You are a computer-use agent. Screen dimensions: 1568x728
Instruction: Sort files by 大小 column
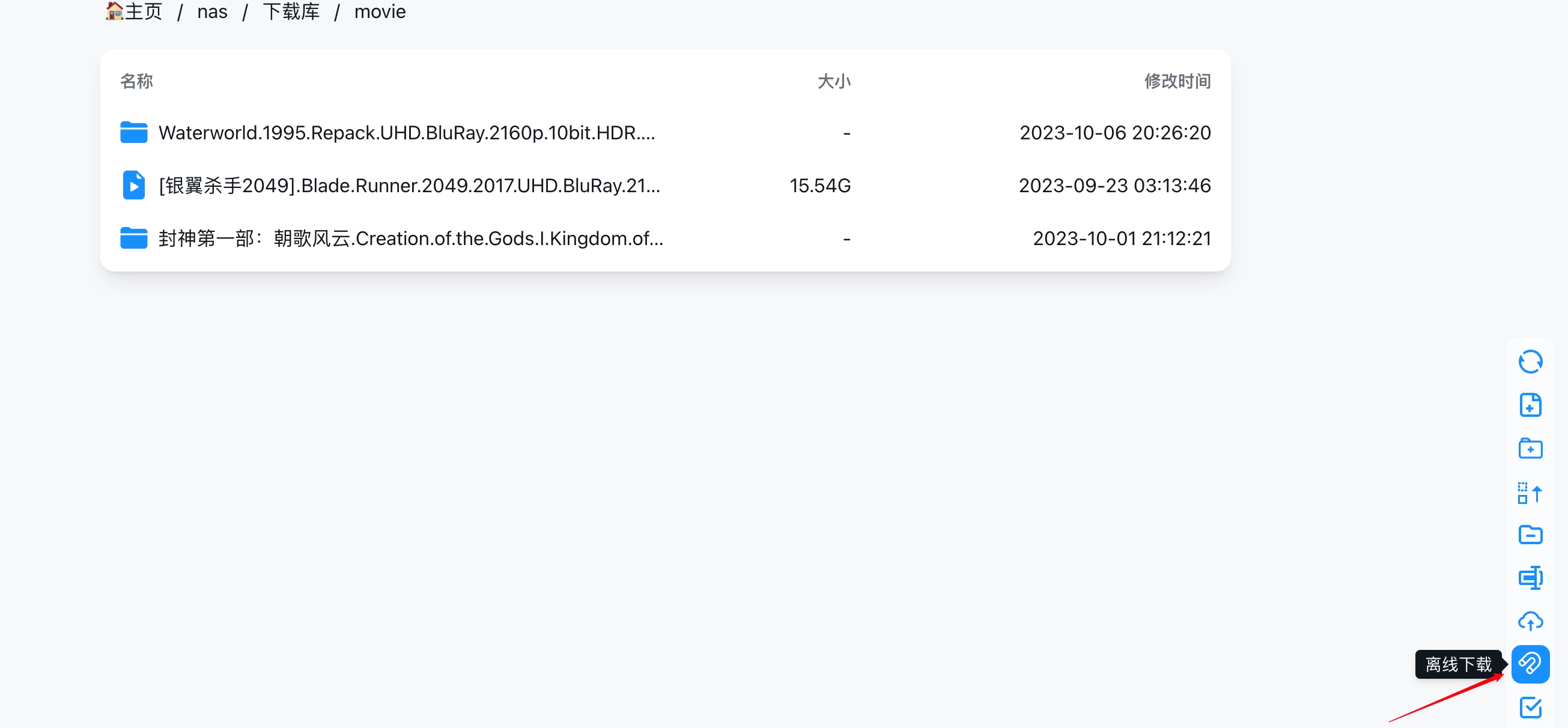(x=833, y=81)
